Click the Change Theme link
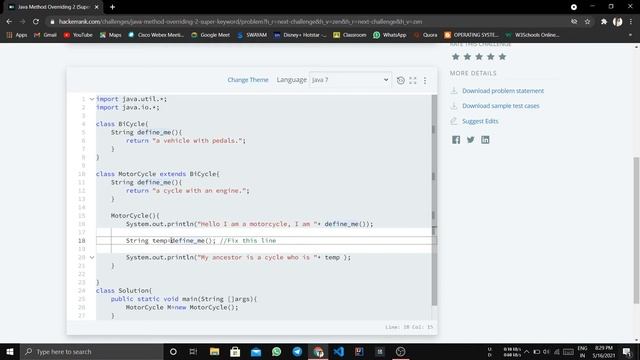 [248, 80]
